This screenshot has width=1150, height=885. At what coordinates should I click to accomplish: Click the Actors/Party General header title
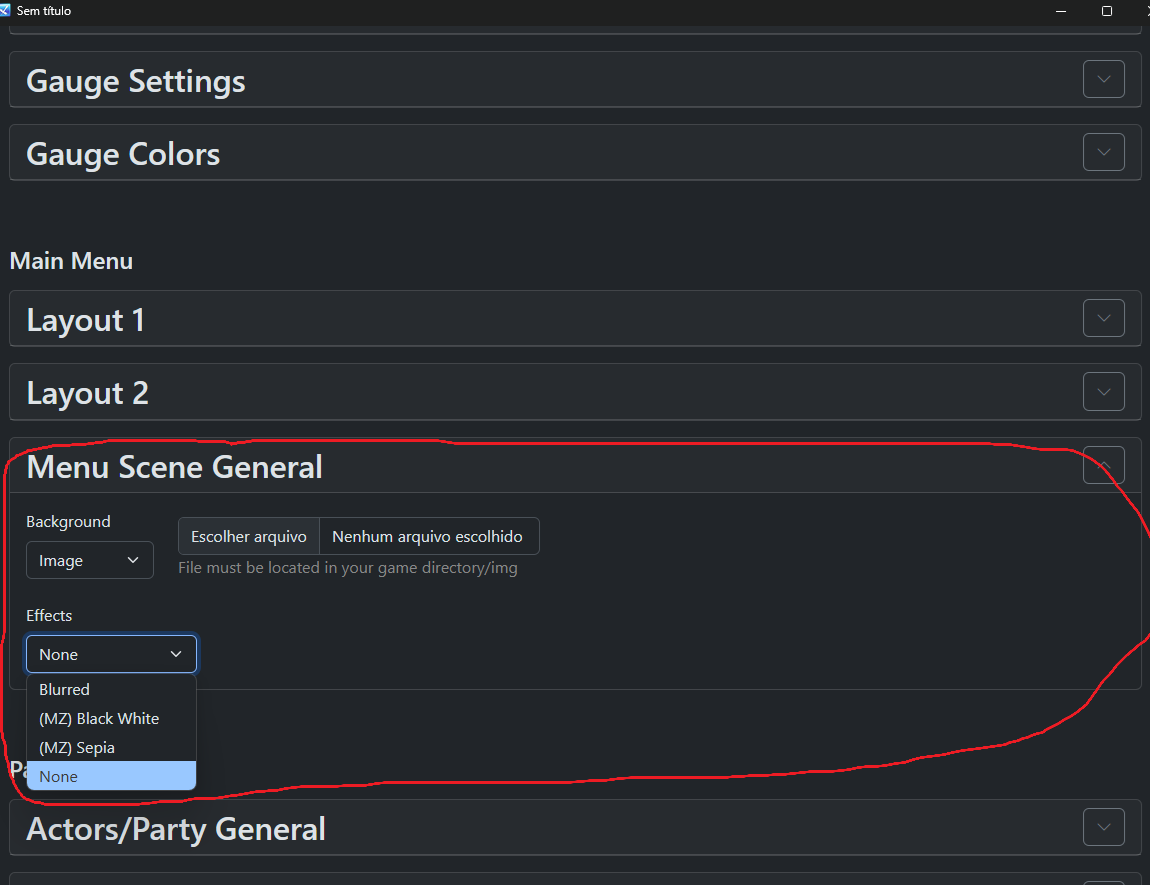click(x=176, y=829)
